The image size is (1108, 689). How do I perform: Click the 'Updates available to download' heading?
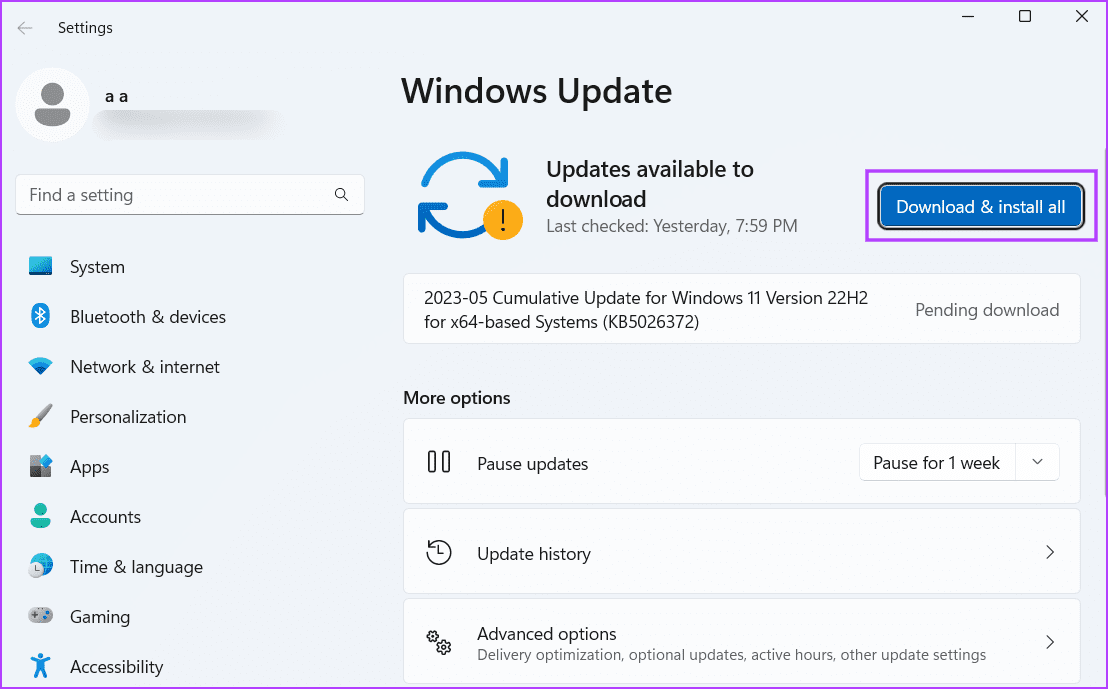tap(650, 184)
